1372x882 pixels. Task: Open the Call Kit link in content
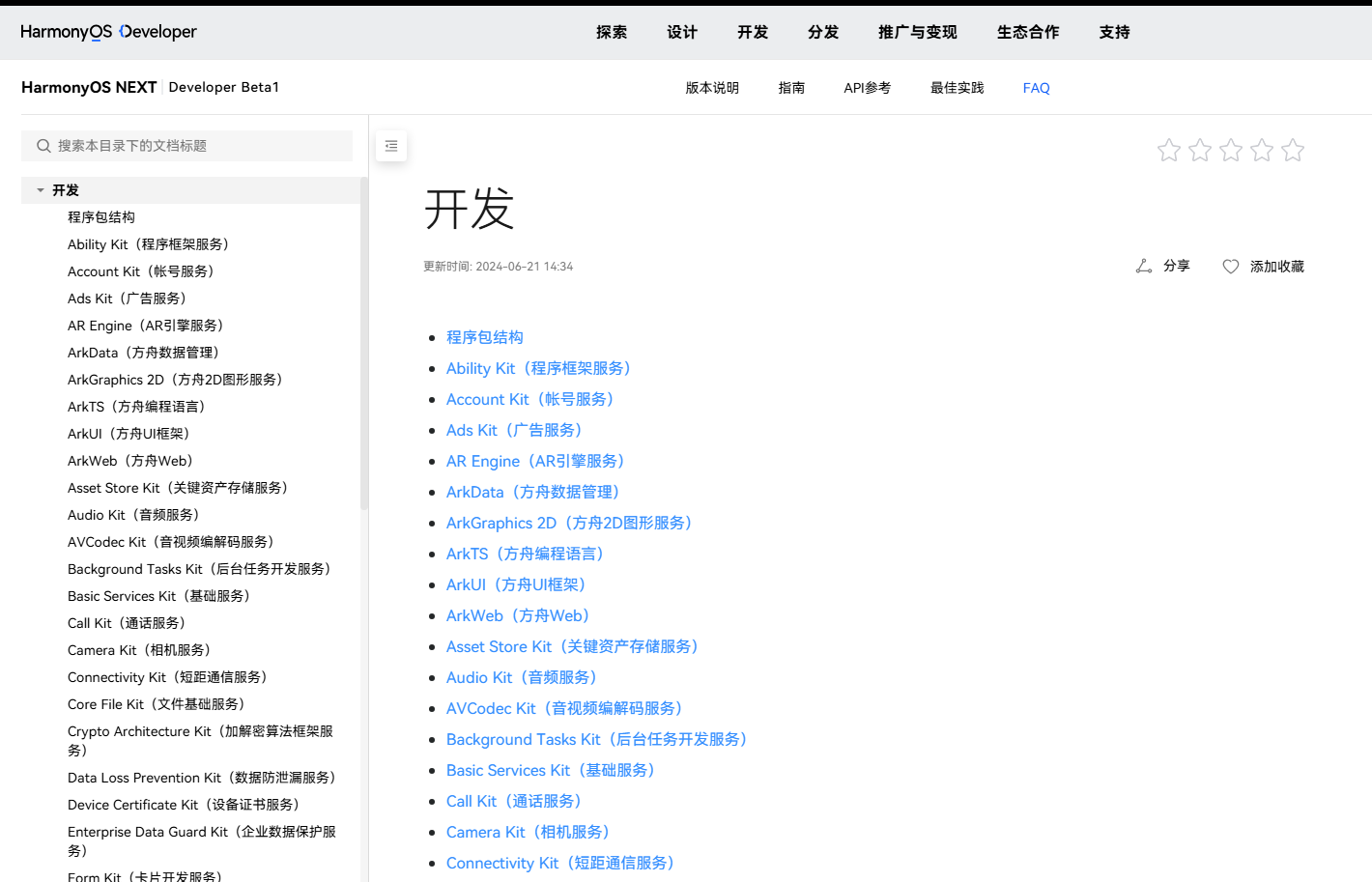point(518,801)
